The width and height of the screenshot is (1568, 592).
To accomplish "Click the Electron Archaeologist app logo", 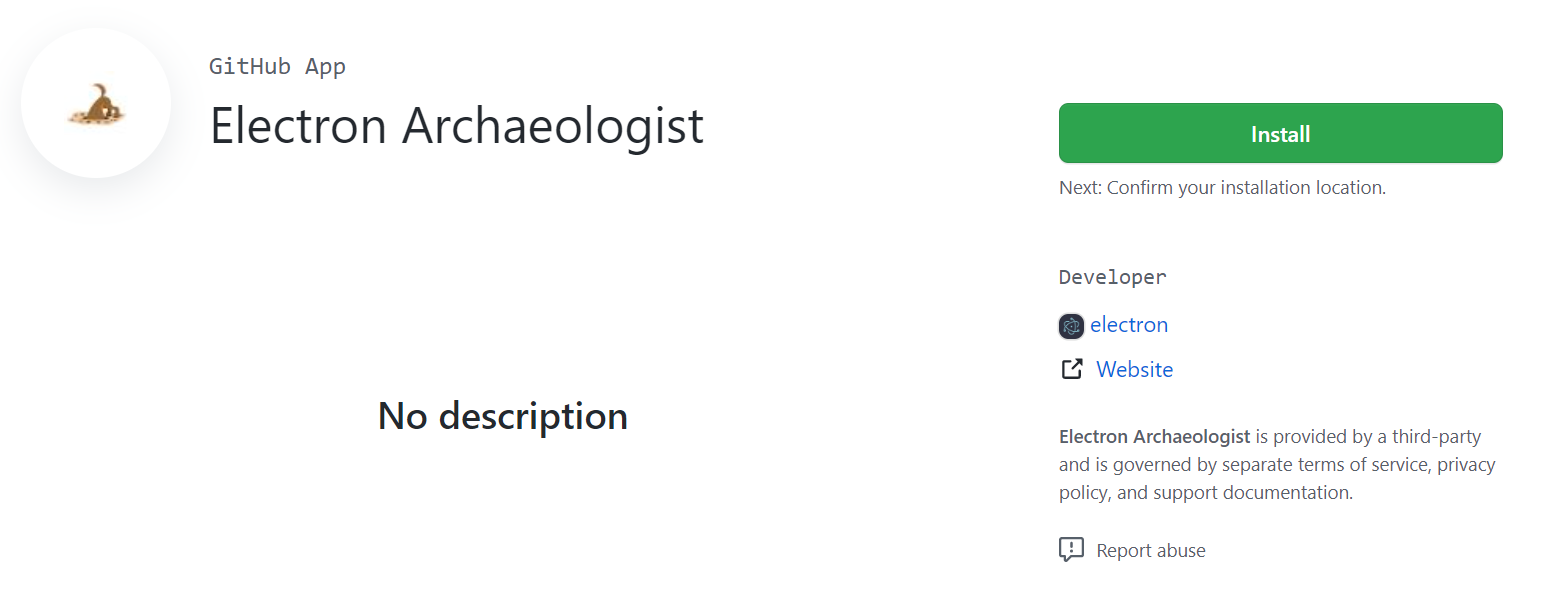I will click(96, 103).
